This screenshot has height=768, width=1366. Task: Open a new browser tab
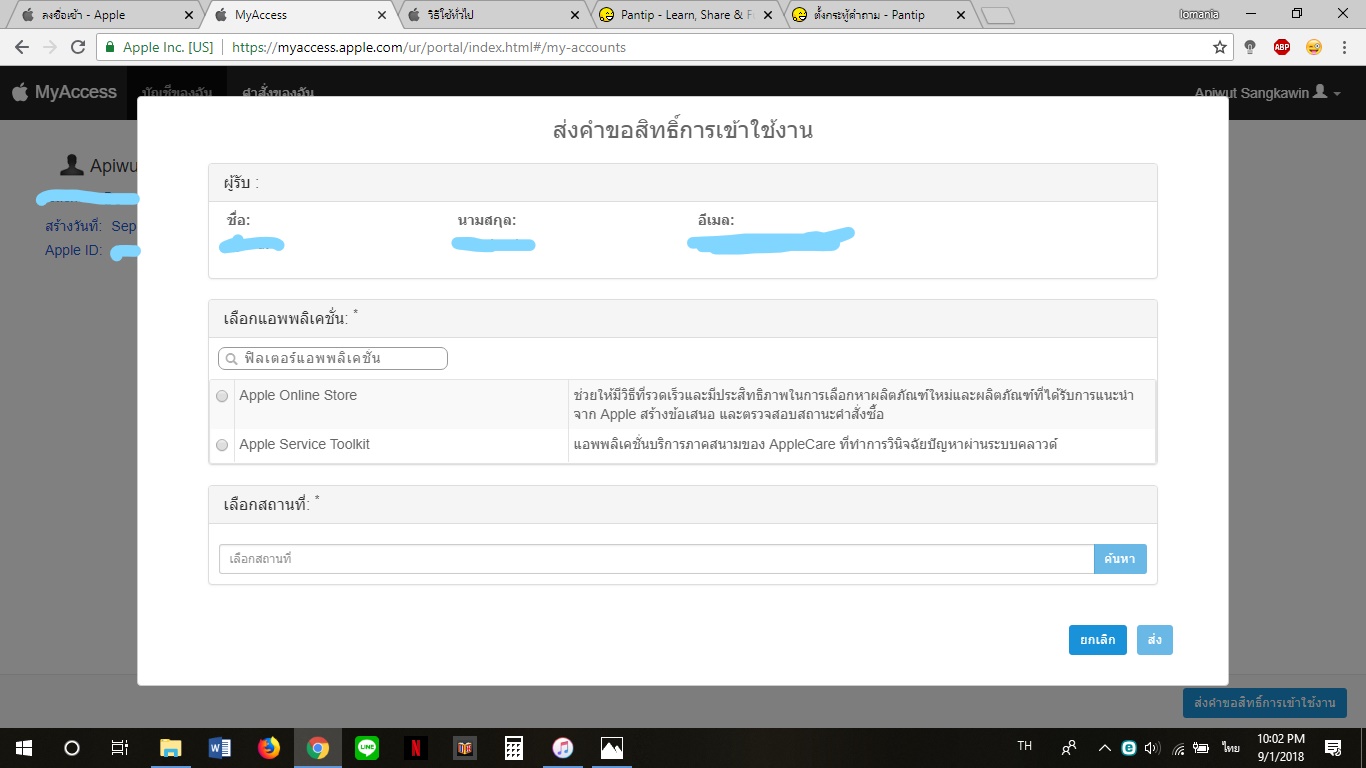(998, 16)
